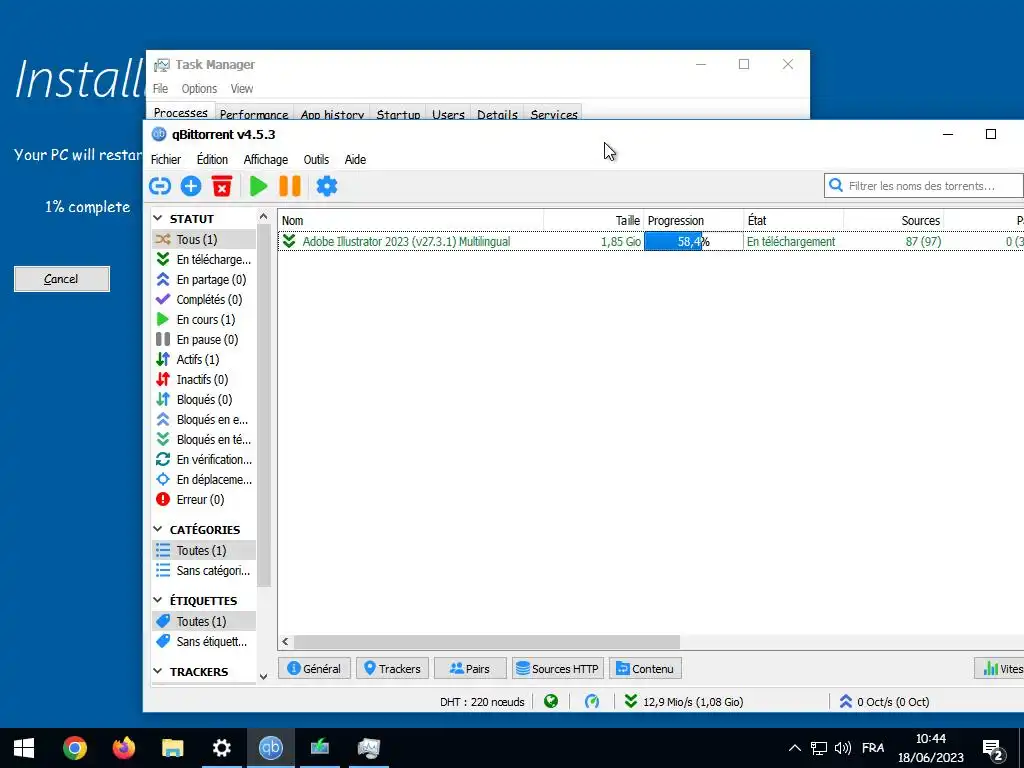1024x768 pixels.
Task: Select the Inactifs (0) filter
Action: (x=204, y=379)
